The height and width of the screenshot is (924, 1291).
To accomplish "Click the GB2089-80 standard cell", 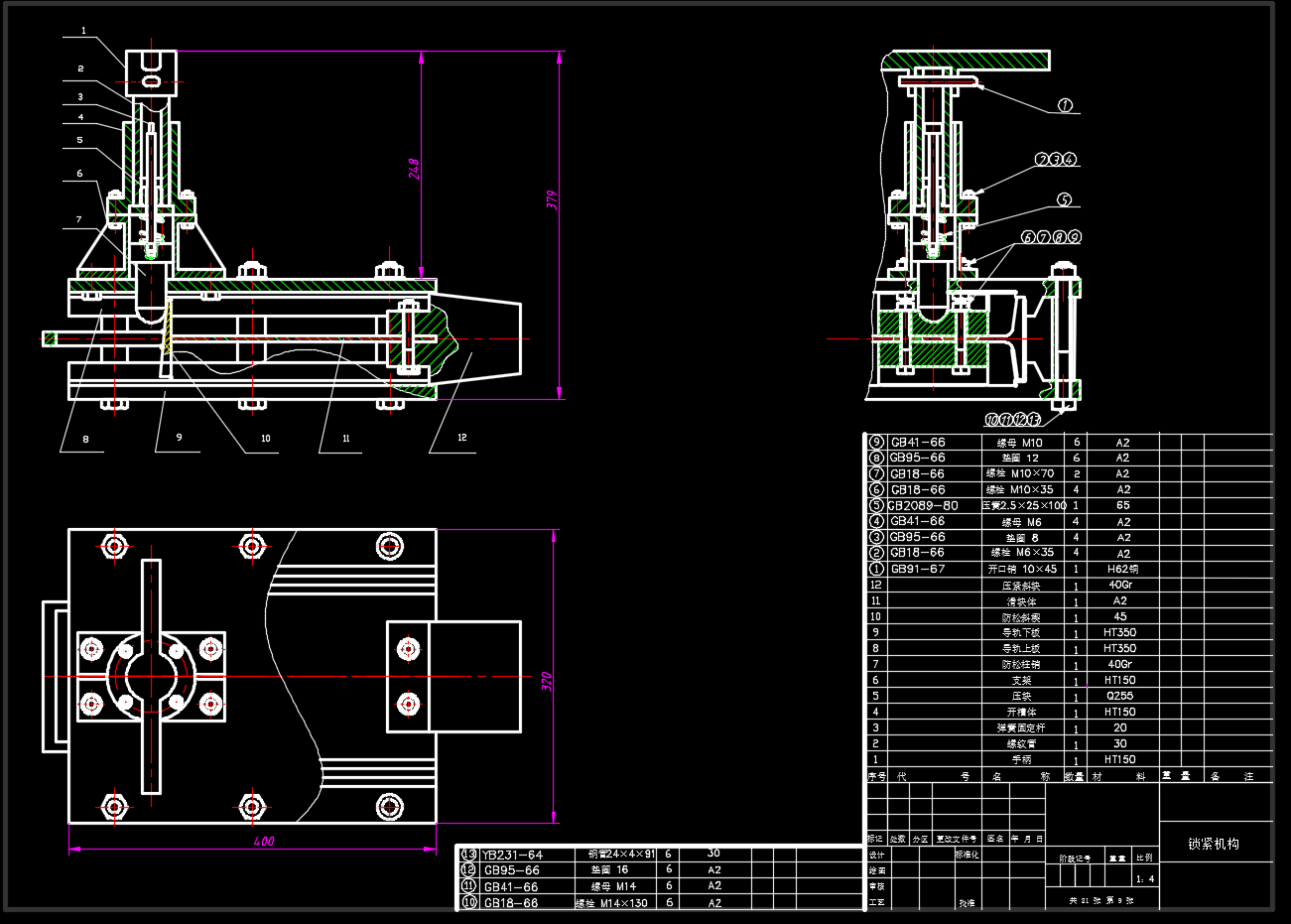I will click(x=923, y=505).
